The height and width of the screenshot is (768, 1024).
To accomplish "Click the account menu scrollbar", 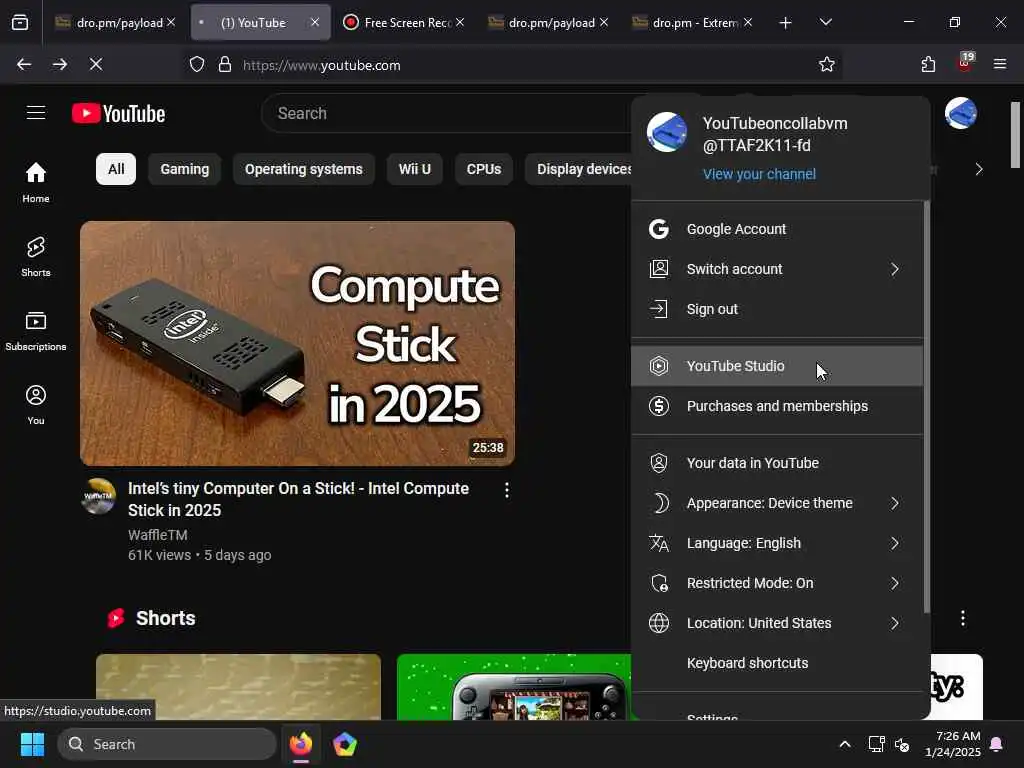I will coord(927,406).
